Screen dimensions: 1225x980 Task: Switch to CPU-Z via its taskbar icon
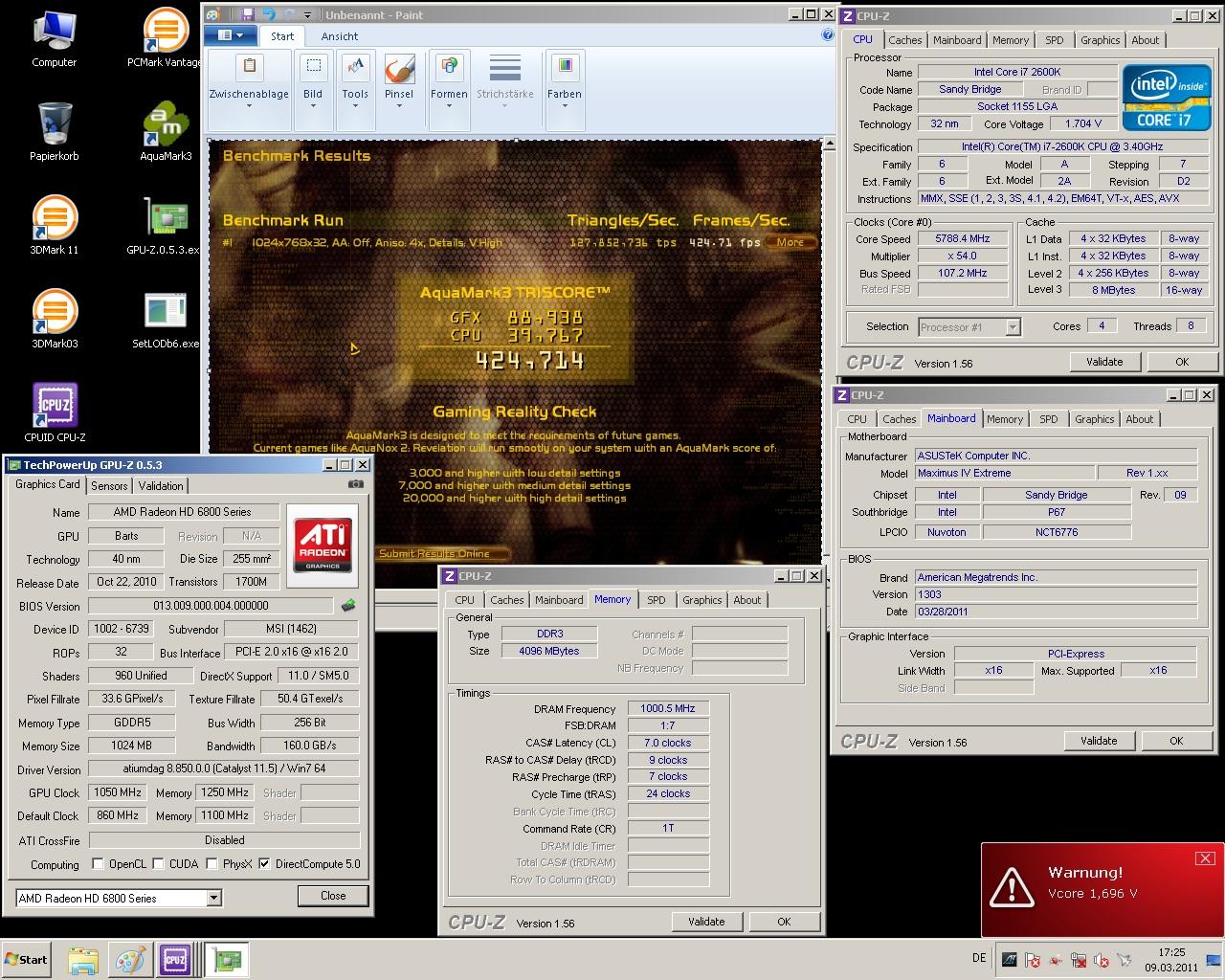point(176,960)
